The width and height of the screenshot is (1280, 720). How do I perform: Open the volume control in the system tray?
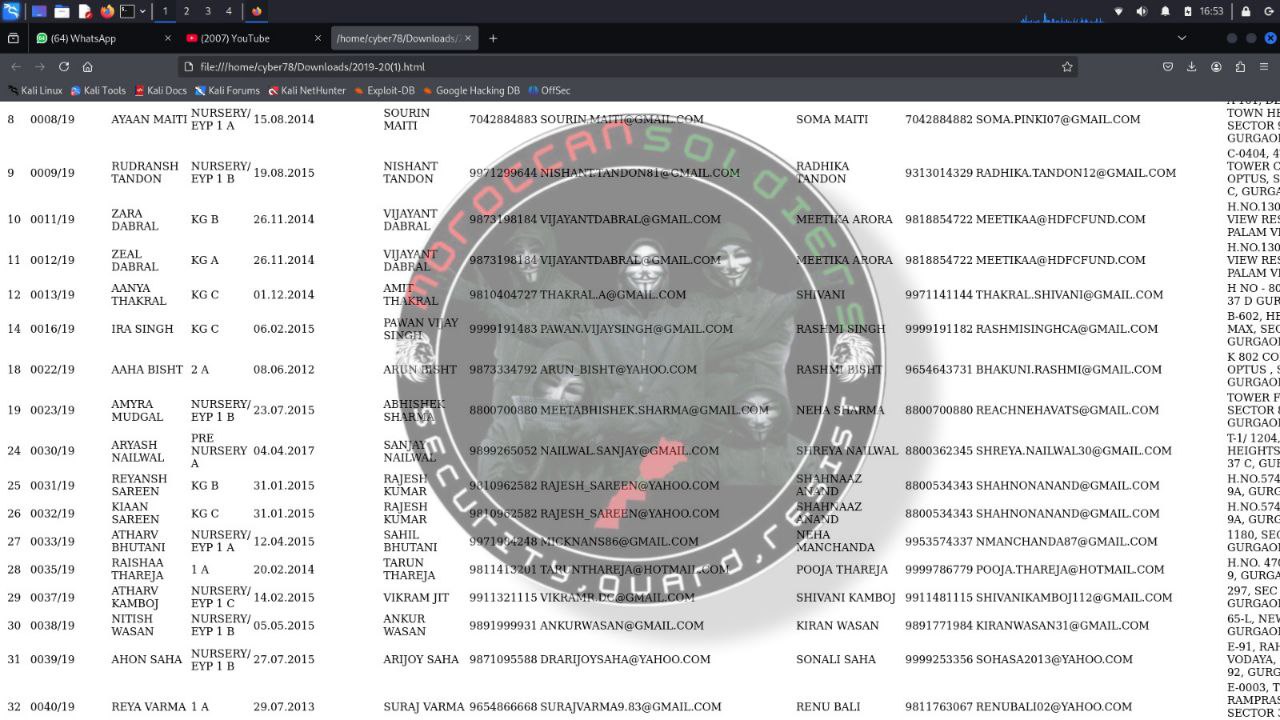coord(1141,11)
